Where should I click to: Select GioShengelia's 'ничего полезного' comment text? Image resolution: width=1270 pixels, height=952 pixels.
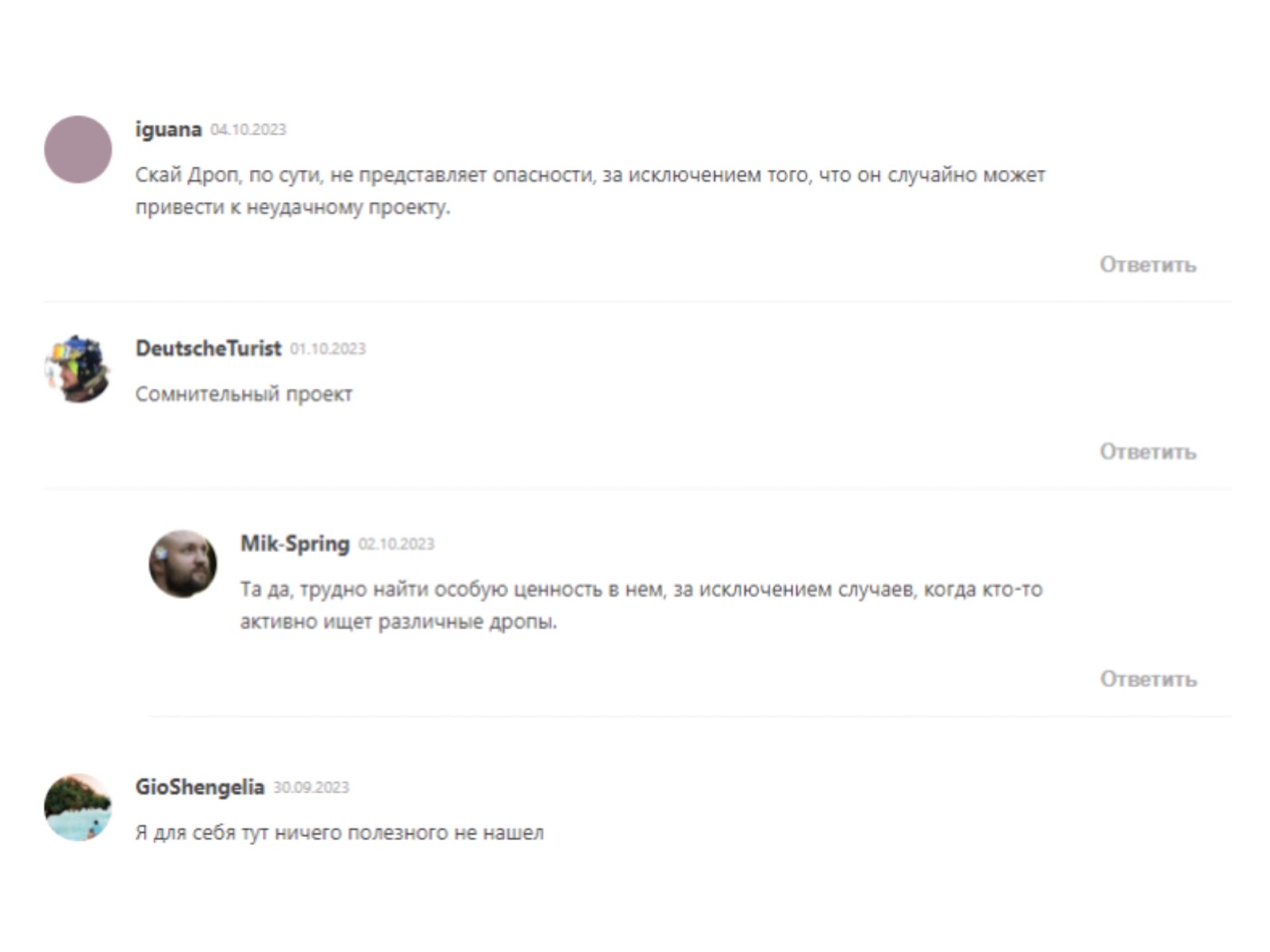(x=340, y=833)
